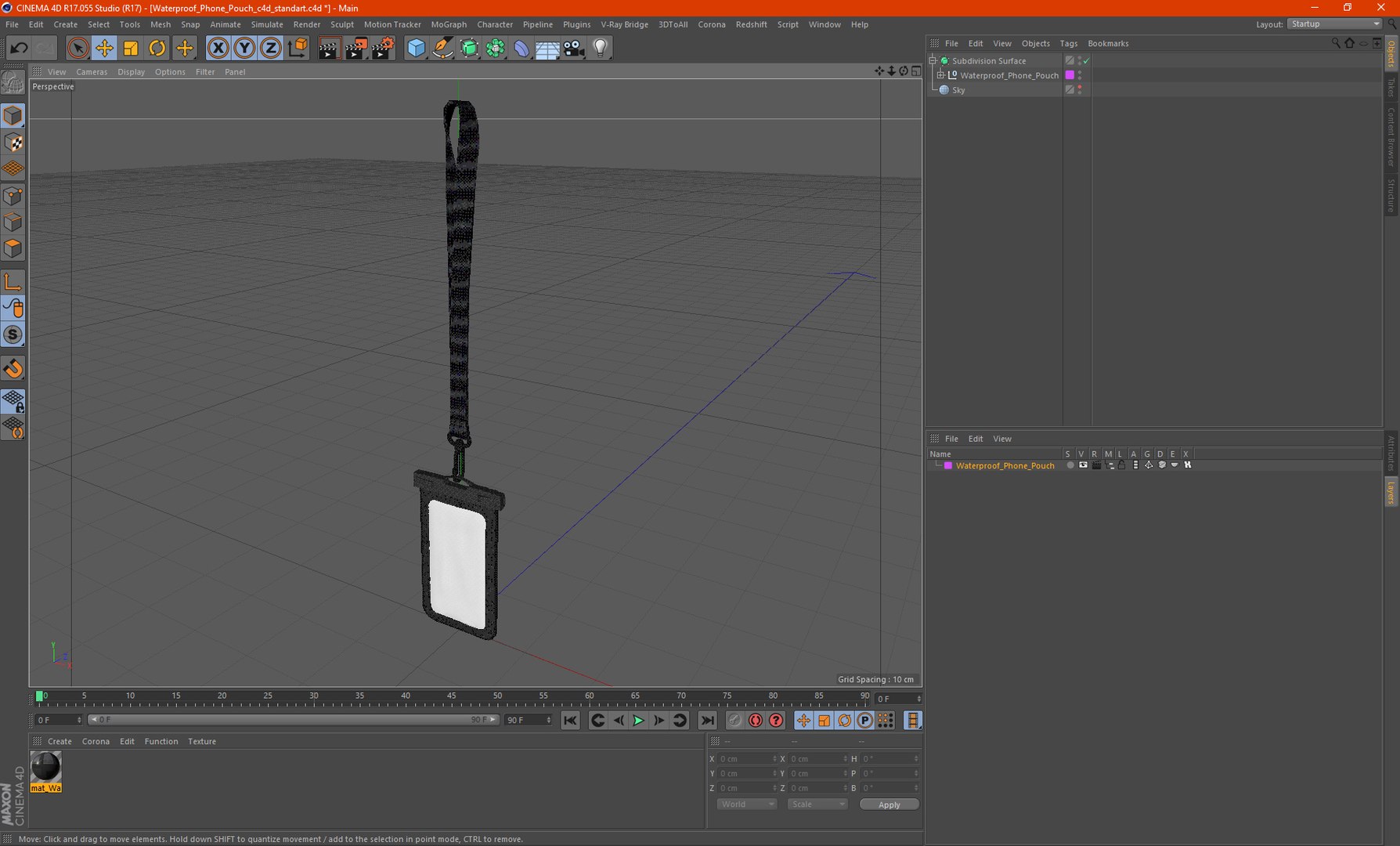Open material manager Texture menu
The height and width of the screenshot is (846, 1400).
coord(202,741)
